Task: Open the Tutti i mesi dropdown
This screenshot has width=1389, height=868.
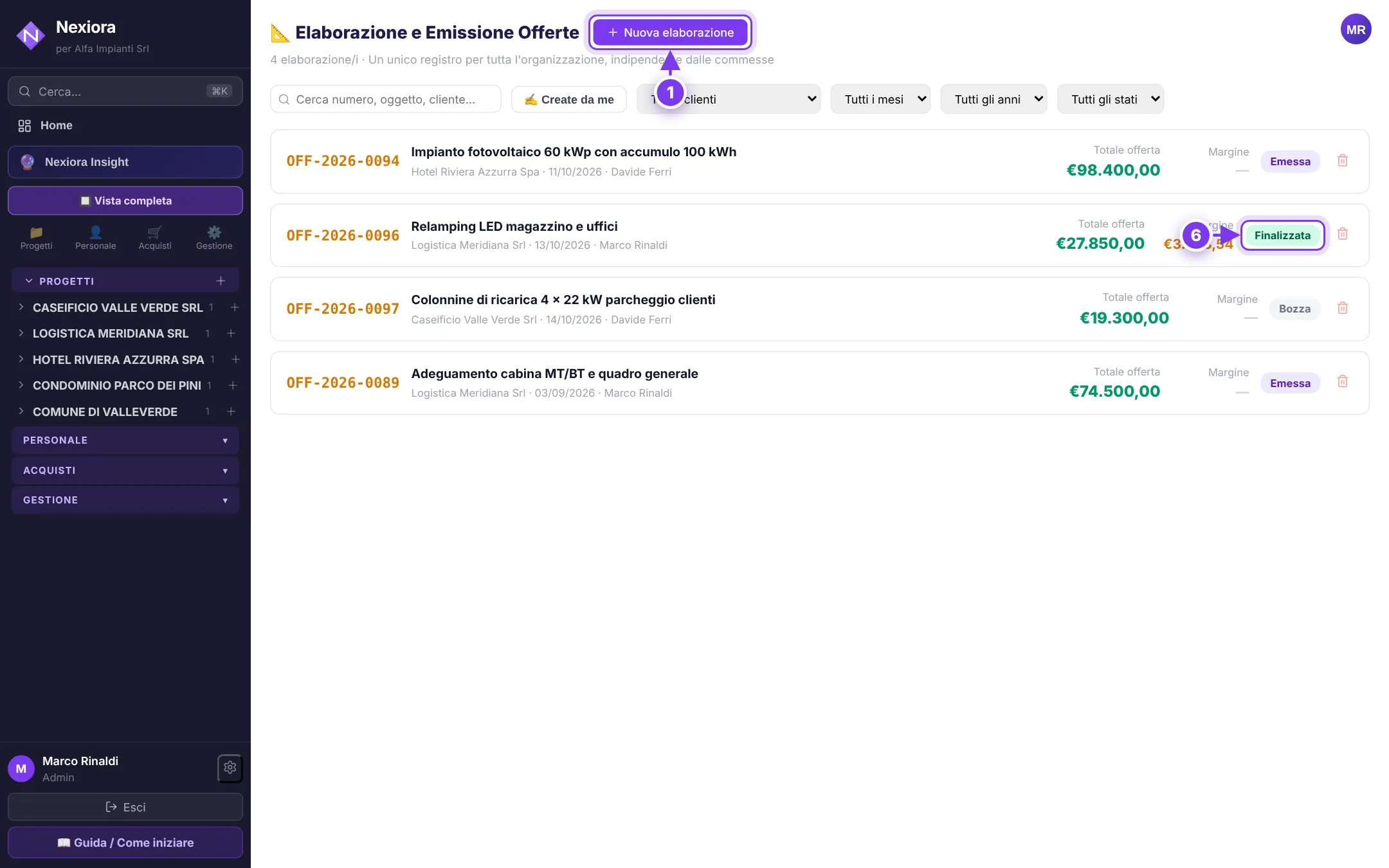Action: point(880,99)
